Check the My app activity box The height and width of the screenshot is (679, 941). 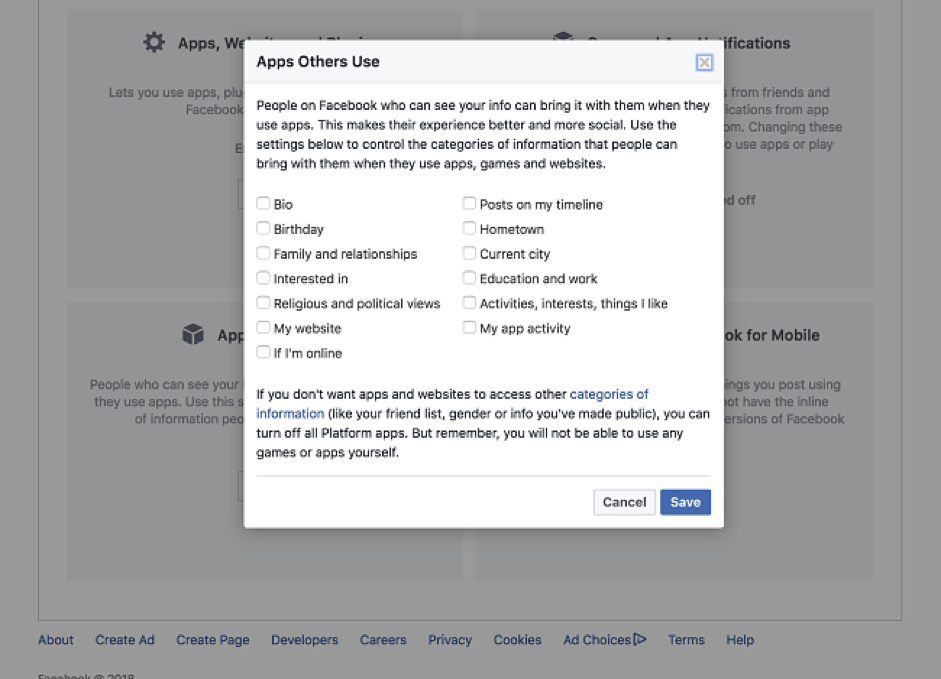coord(469,328)
